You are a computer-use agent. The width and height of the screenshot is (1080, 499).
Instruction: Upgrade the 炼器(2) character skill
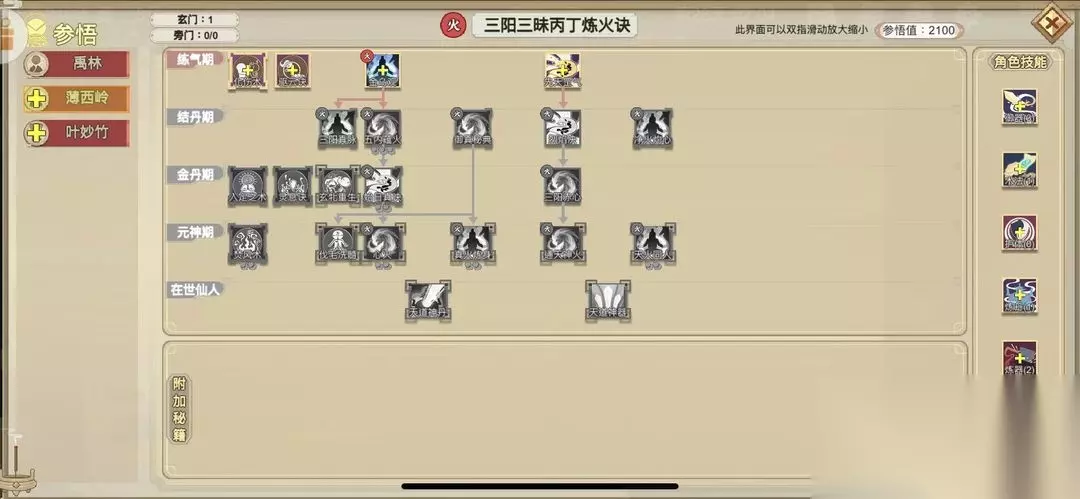click(1019, 358)
